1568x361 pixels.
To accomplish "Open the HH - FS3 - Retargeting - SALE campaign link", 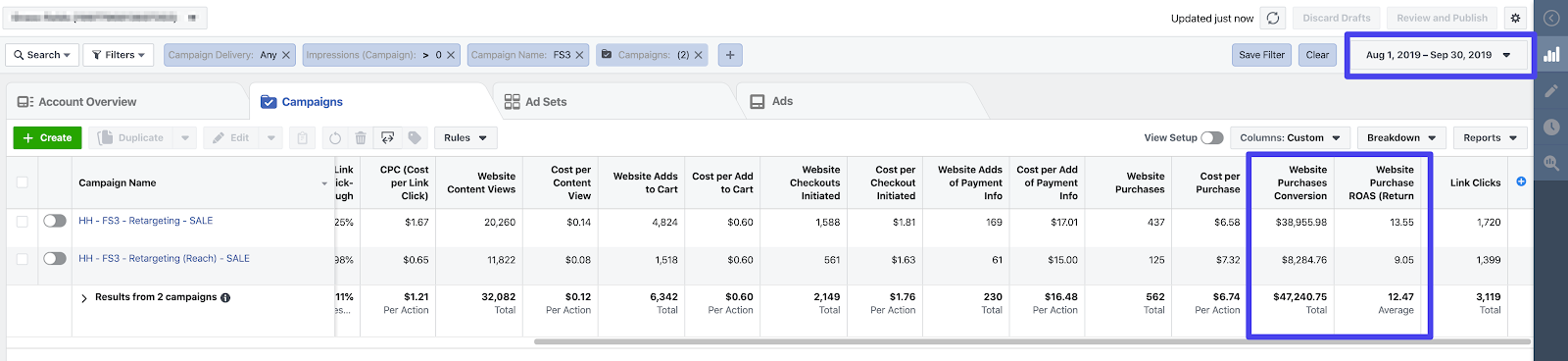I will point(146,221).
